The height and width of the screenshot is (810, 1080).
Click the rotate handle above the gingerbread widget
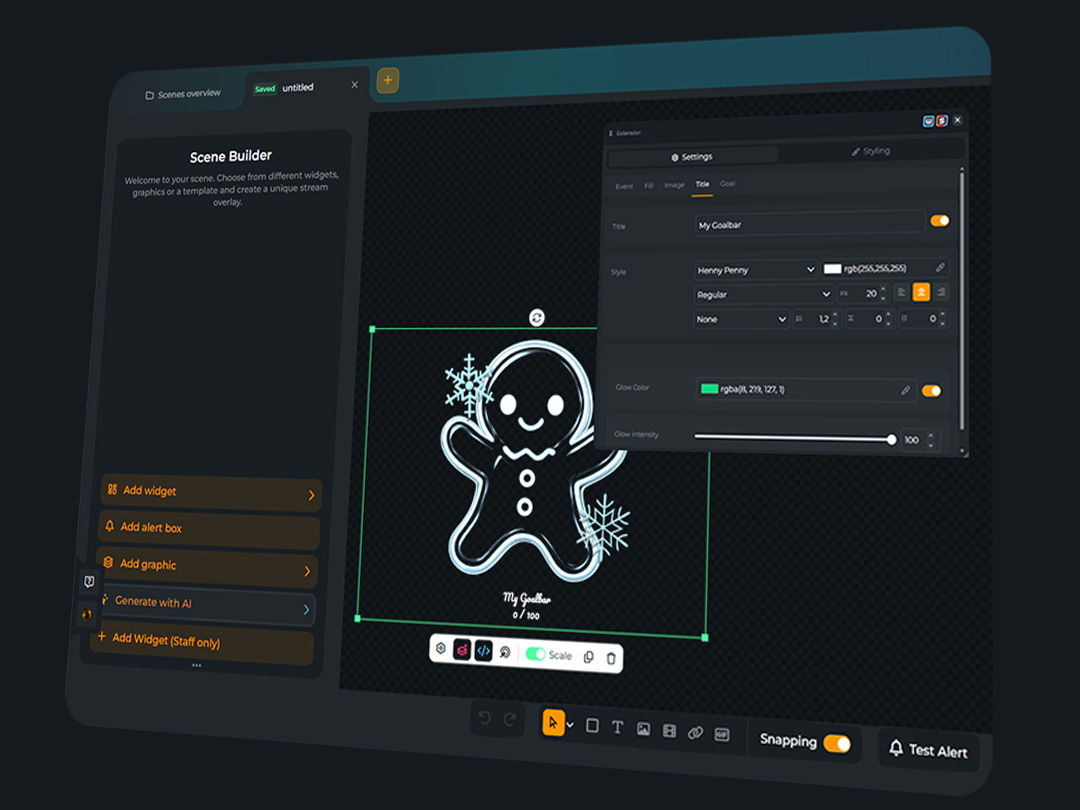point(537,317)
